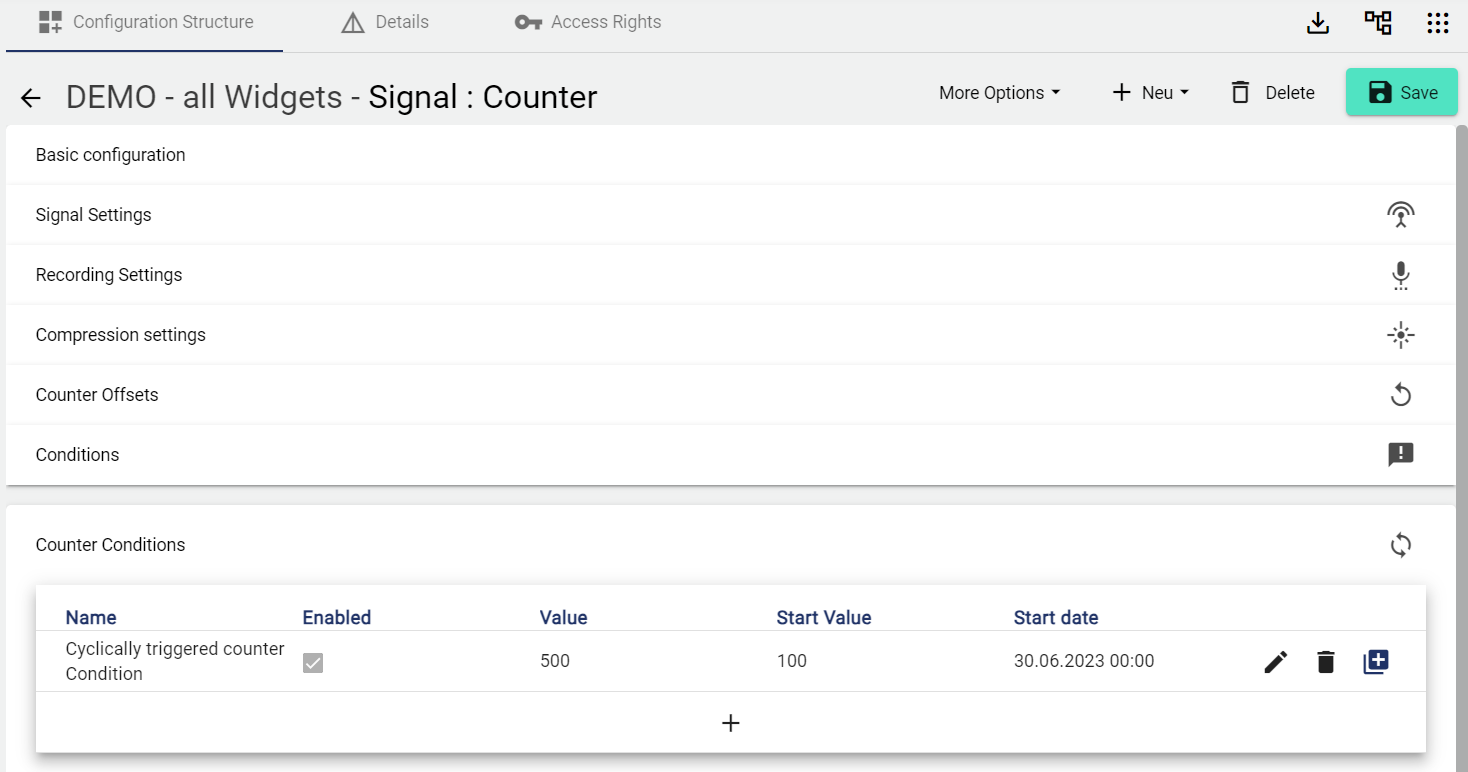Open the More Options dropdown
Viewport: 1468px width, 772px height.
999,93
